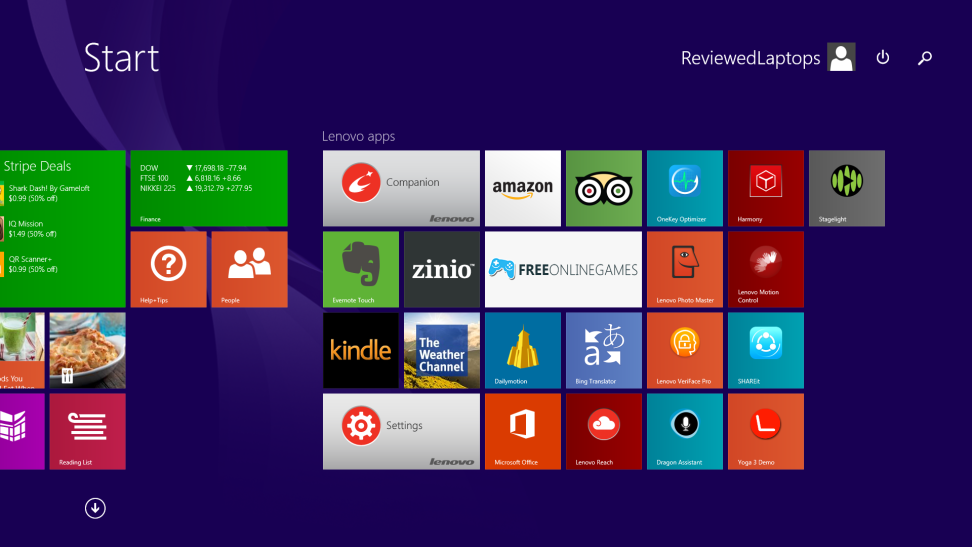
Task: Click the search magnifier button
Action: click(925, 58)
